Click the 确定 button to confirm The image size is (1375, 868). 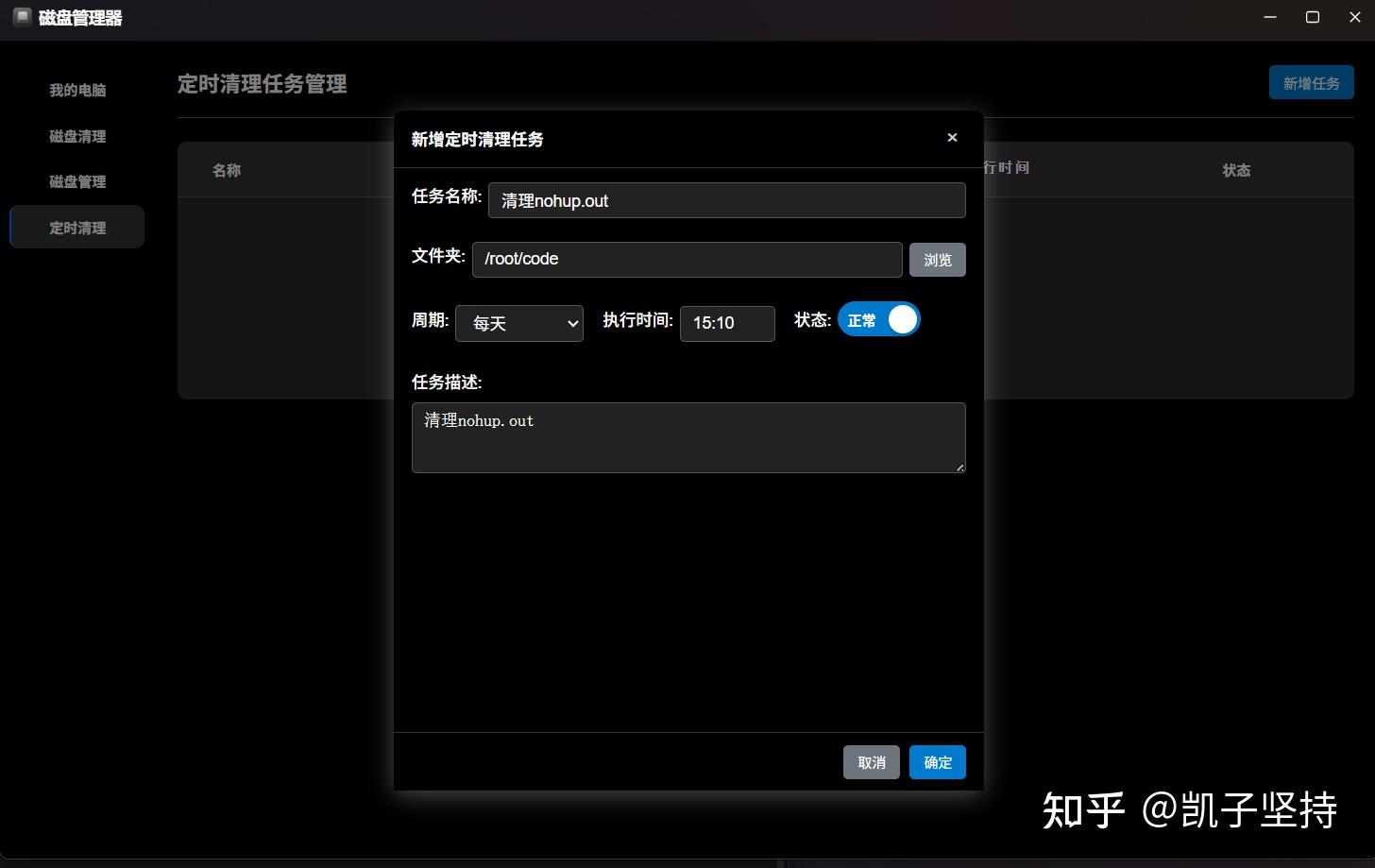tap(937, 762)
